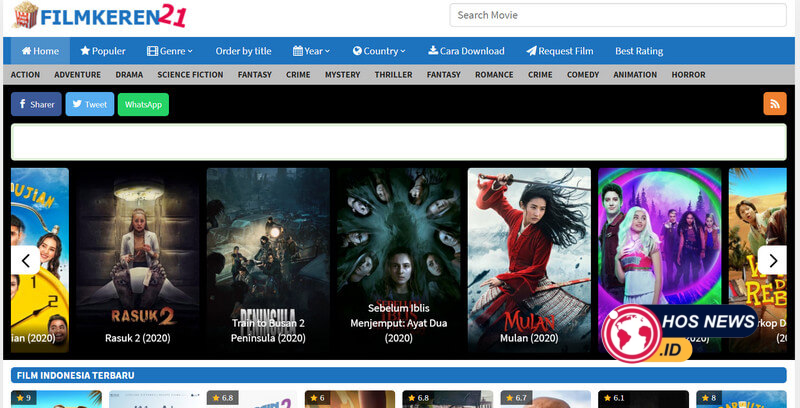Open the Populer star menu item
This screenshot has height=408, width=800.
pos(103,51)
